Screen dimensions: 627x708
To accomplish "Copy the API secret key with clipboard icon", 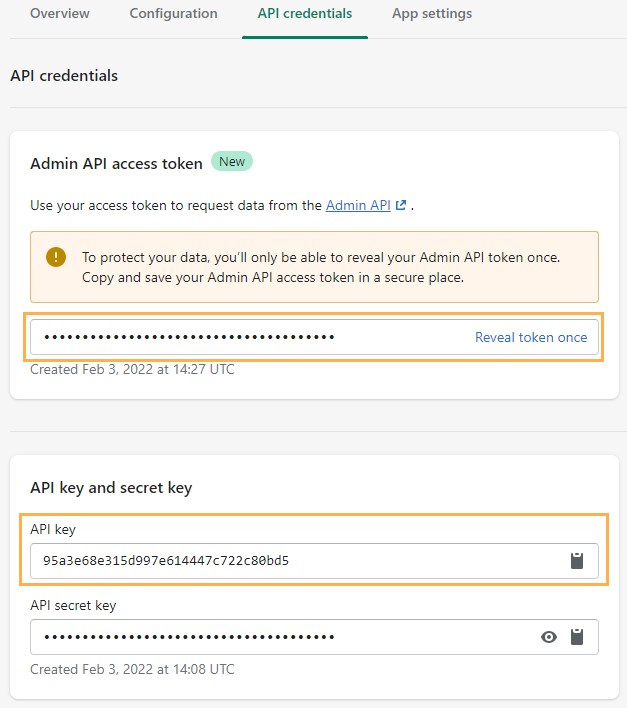I will (x=577, y=637).
